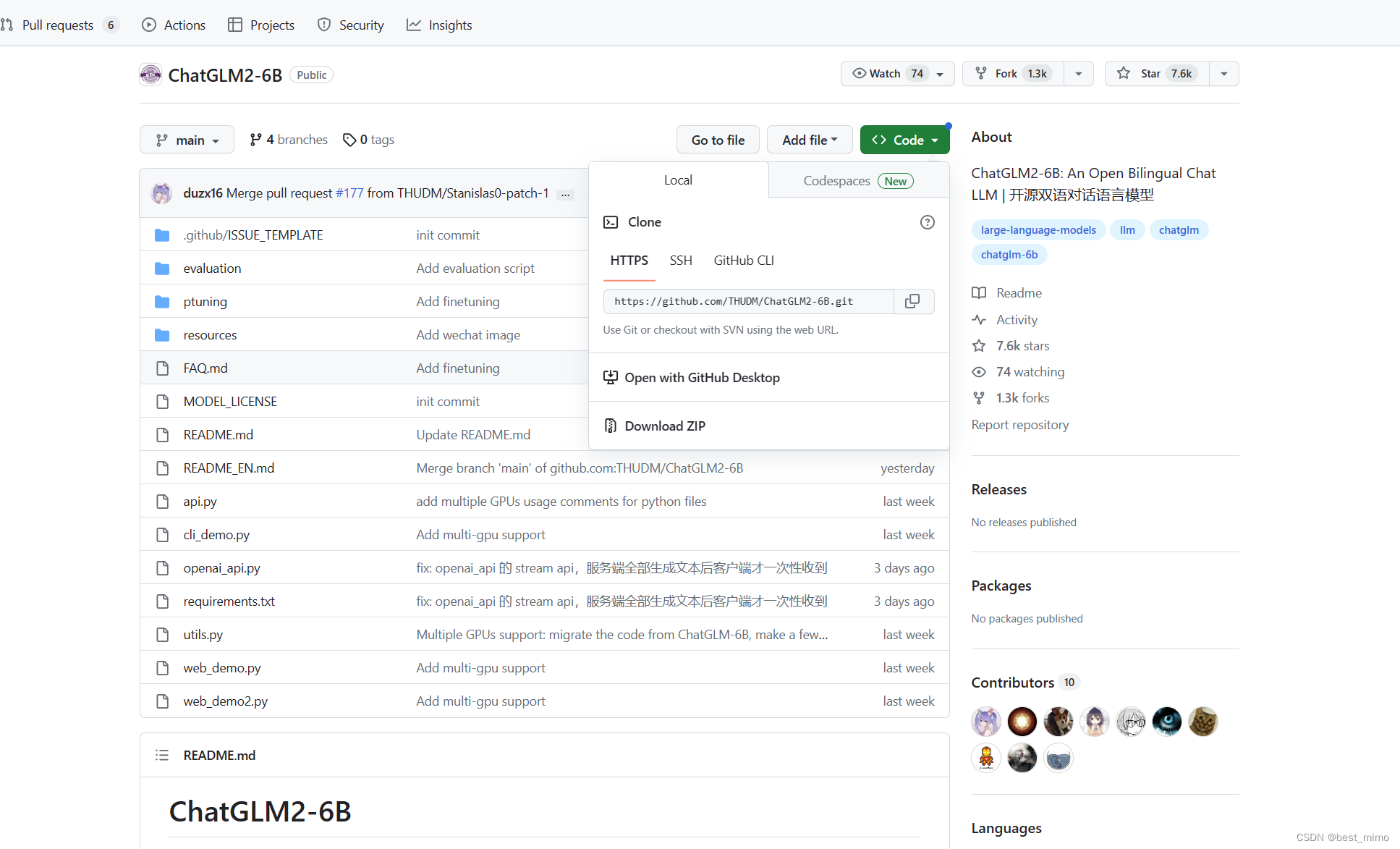
Task: View the 0 tags link
Action: [x=369, y=140]
